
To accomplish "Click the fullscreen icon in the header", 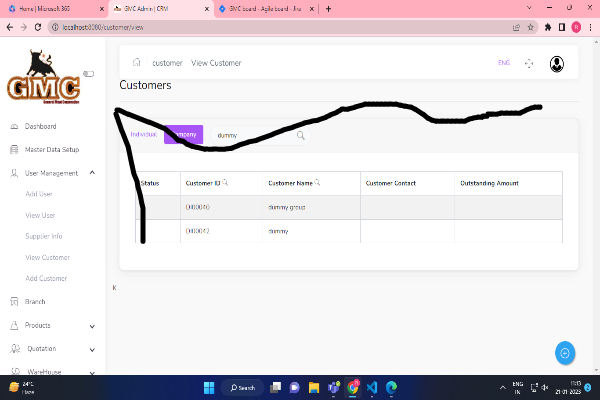I will [529, 63].
